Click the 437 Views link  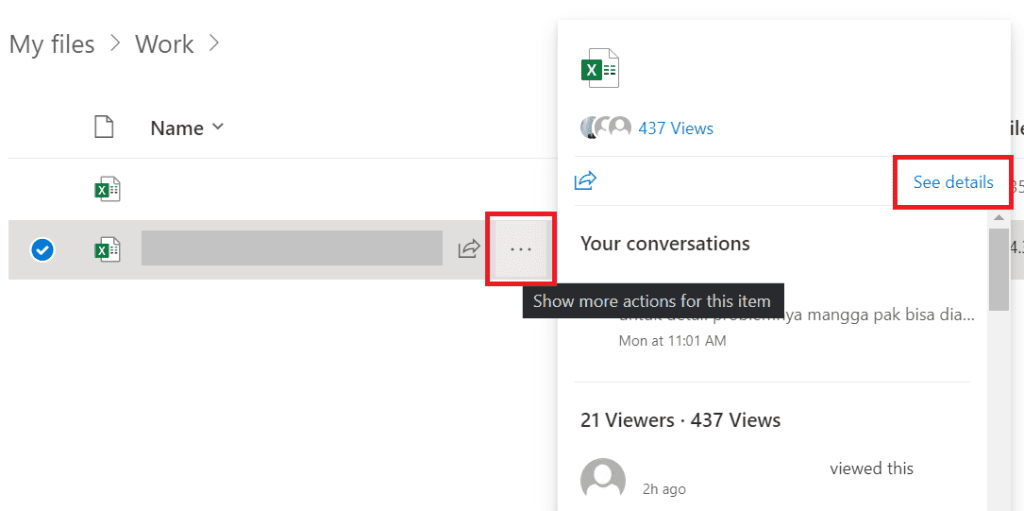click(676, 128)
